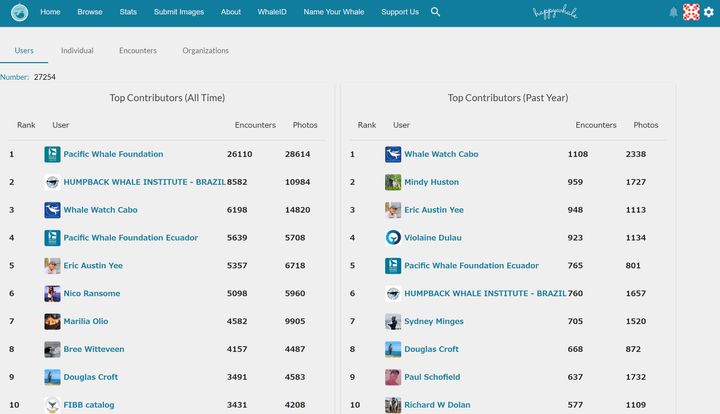720x414 pixels.
Task: Switch to the Organizations tab
Action: click(205, 50)
